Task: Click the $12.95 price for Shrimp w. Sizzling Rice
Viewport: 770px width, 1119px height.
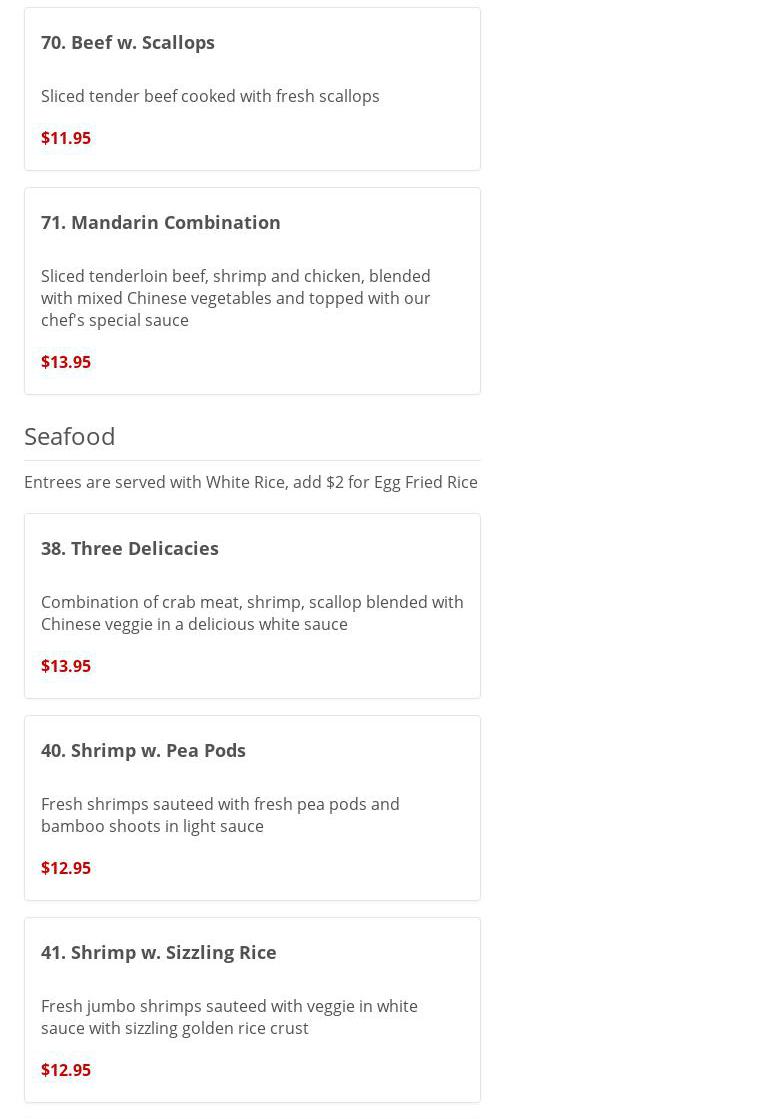Action: click(x=66, y=1070)
